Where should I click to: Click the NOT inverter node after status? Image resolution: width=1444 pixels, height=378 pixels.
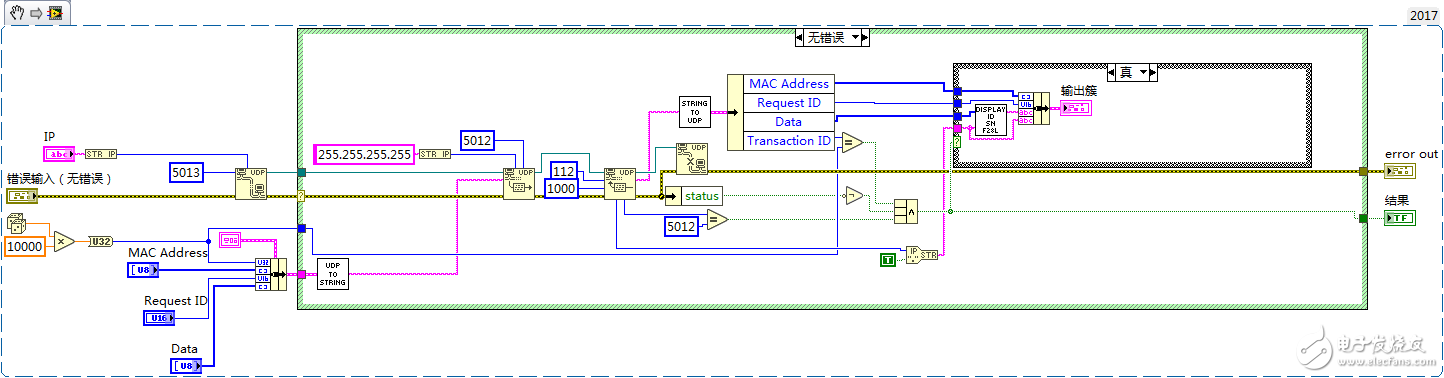tap(854, 195)
